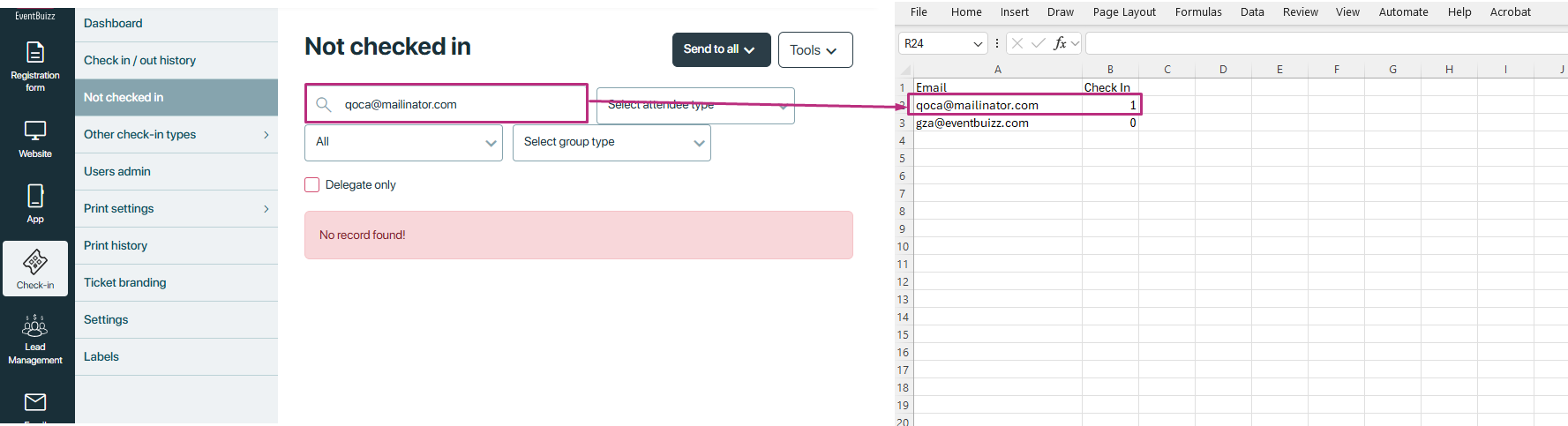Expand Other check-in types submenu
Viewport: 1568px width, 426px height.
point(266,135)
